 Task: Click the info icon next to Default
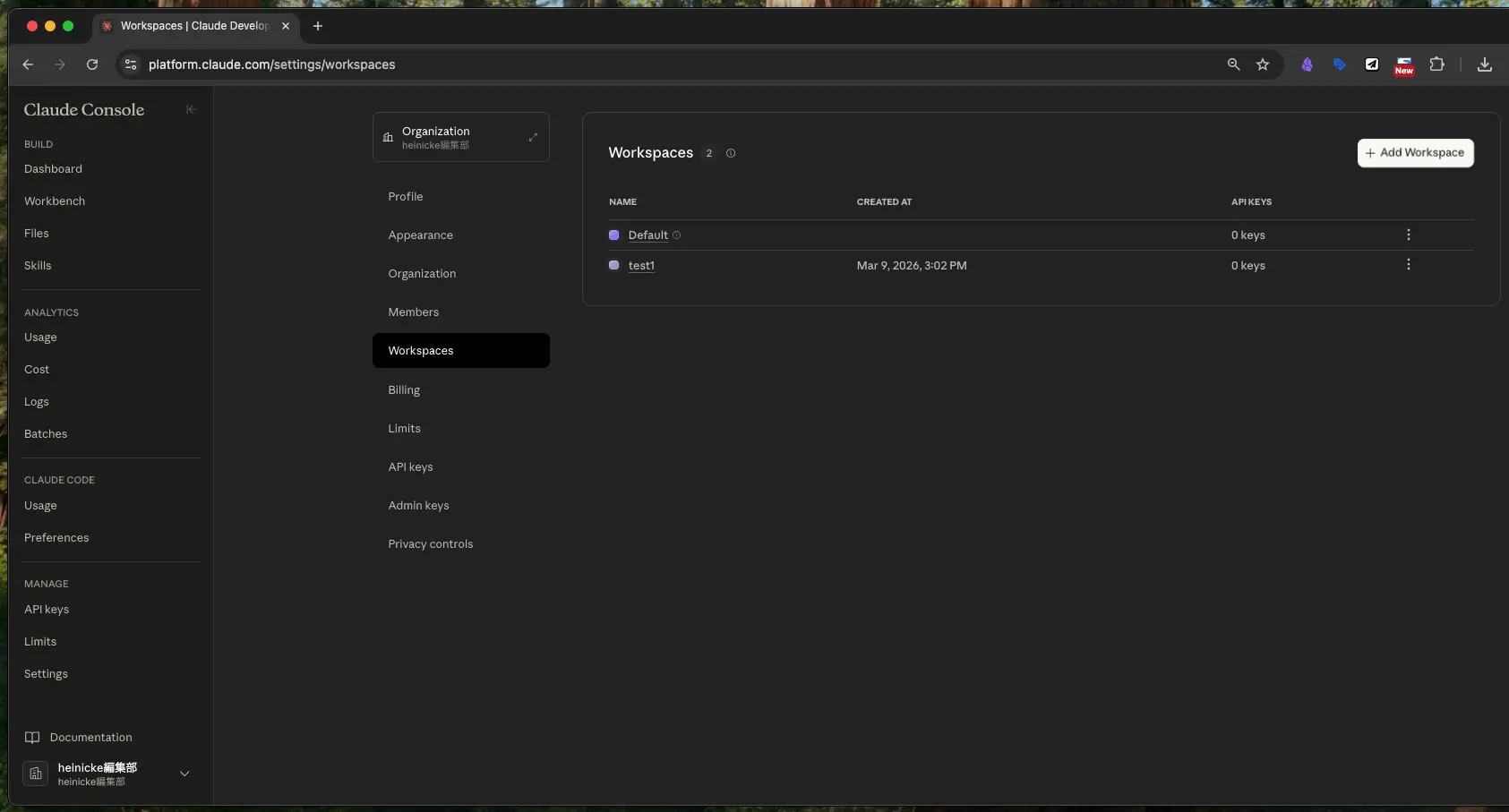tap(677, 235)
